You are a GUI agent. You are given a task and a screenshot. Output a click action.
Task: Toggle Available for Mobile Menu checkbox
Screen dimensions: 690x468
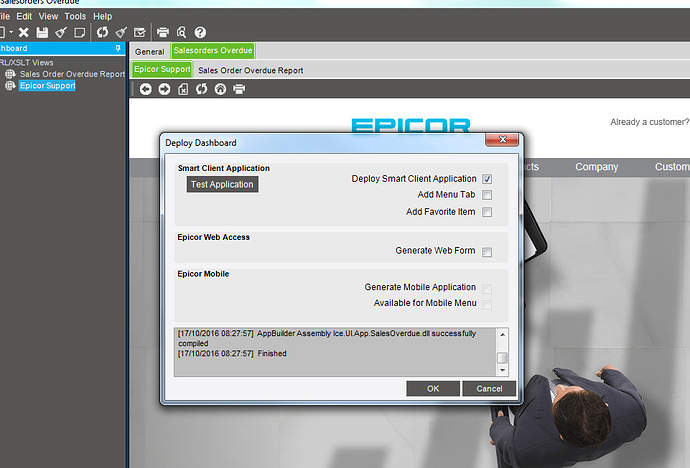pyautogui.click(x=487, y=304)
